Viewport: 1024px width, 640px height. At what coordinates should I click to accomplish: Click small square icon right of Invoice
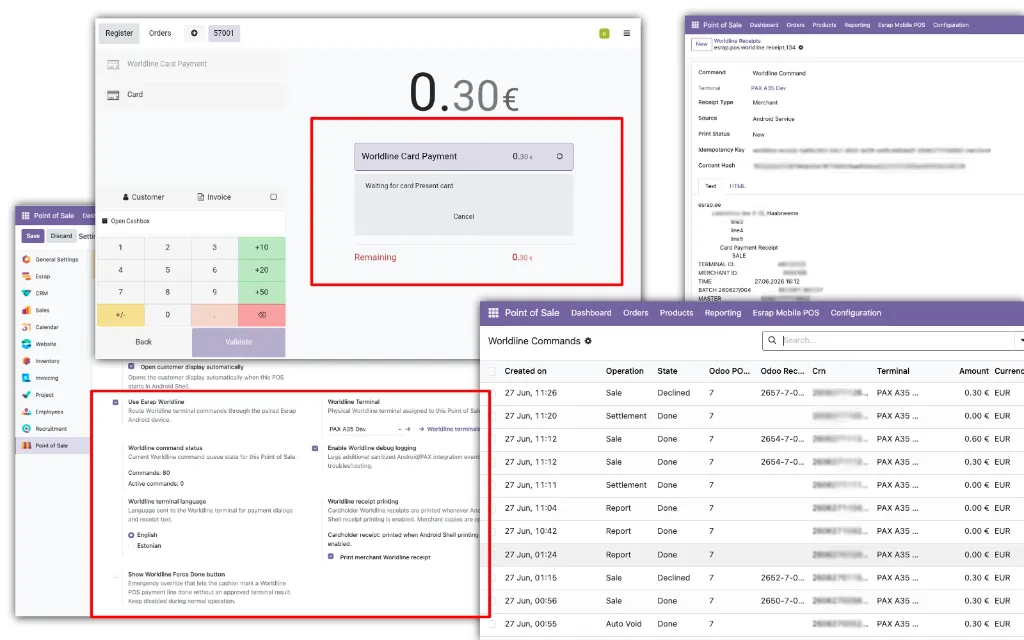point(274,197)
